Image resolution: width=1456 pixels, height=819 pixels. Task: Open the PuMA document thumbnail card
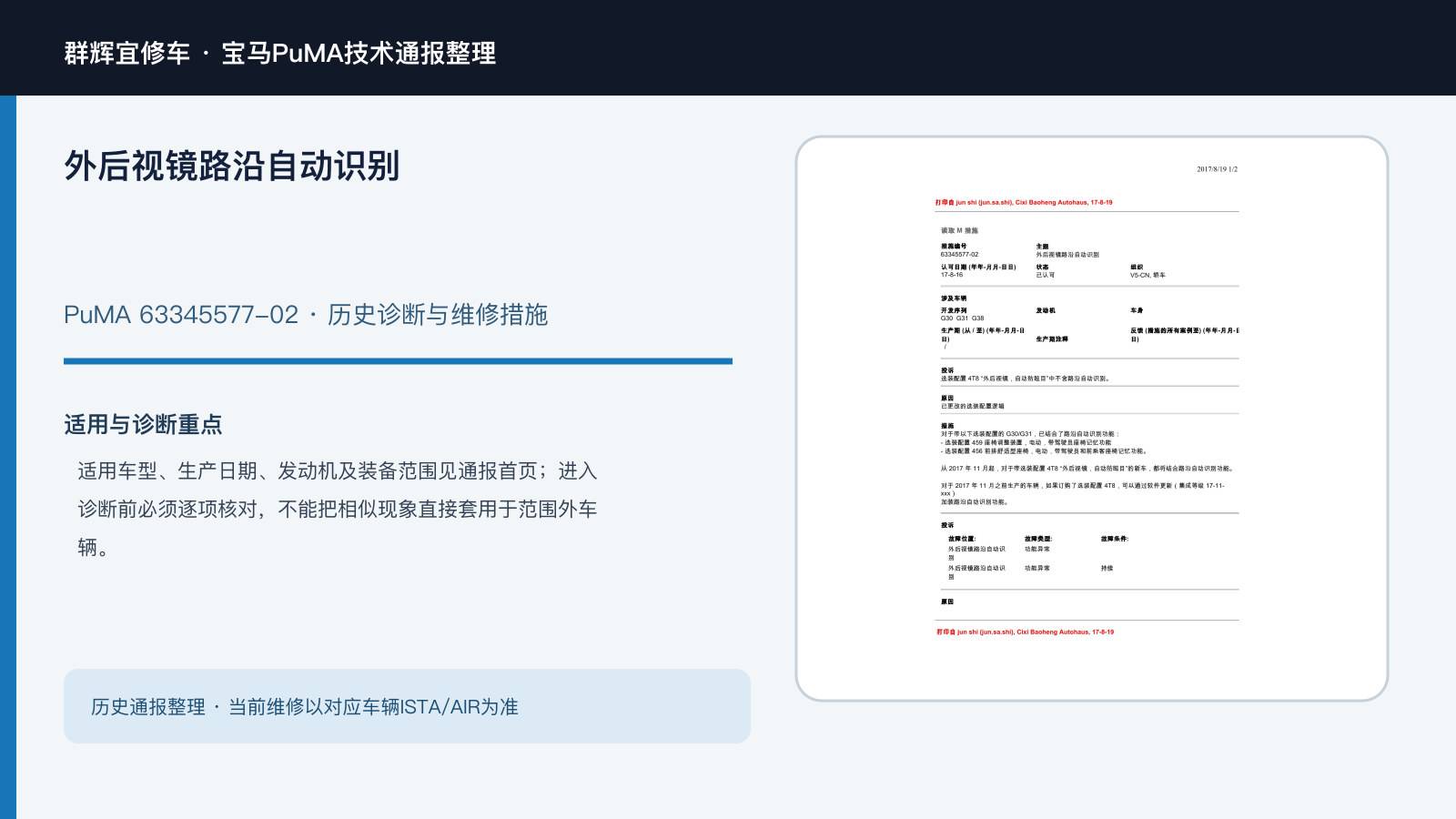[x=1091, y=419]
